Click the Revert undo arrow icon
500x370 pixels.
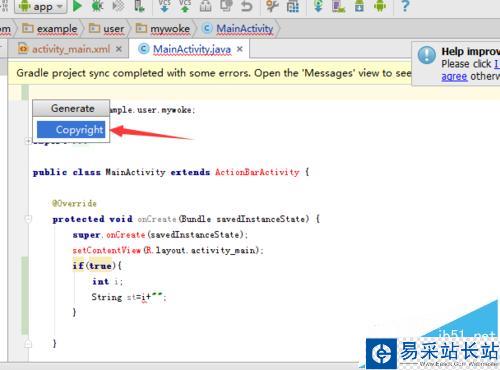pyautogui.click(x=246, y=6)
